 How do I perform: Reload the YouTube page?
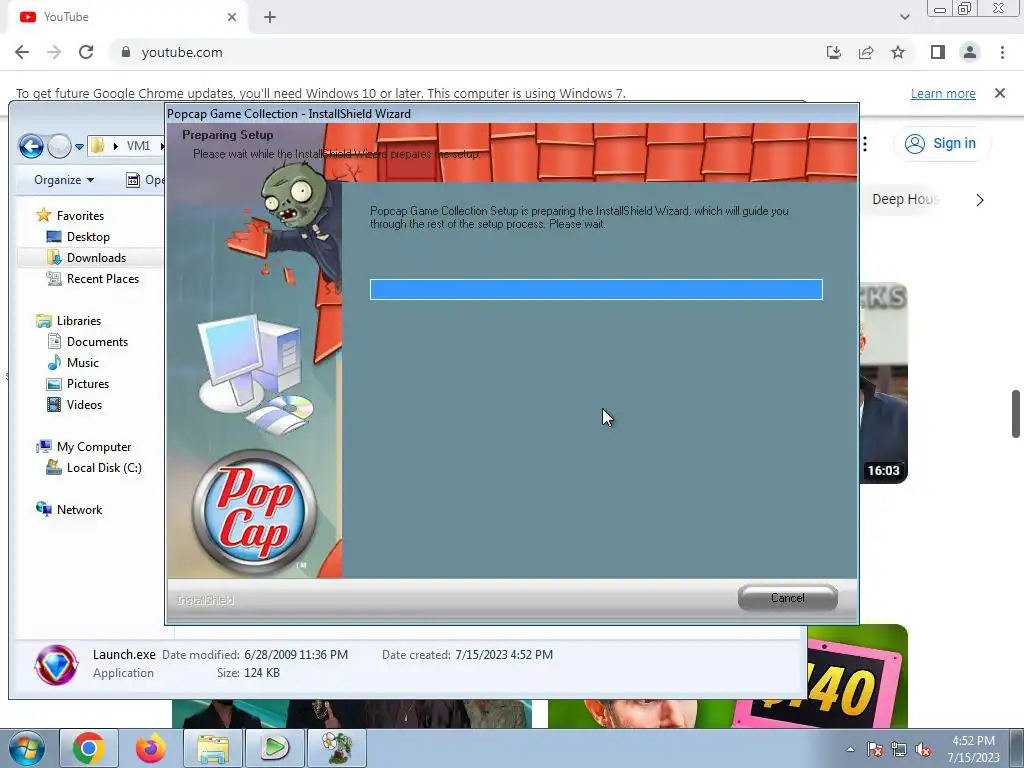point(86,52)
